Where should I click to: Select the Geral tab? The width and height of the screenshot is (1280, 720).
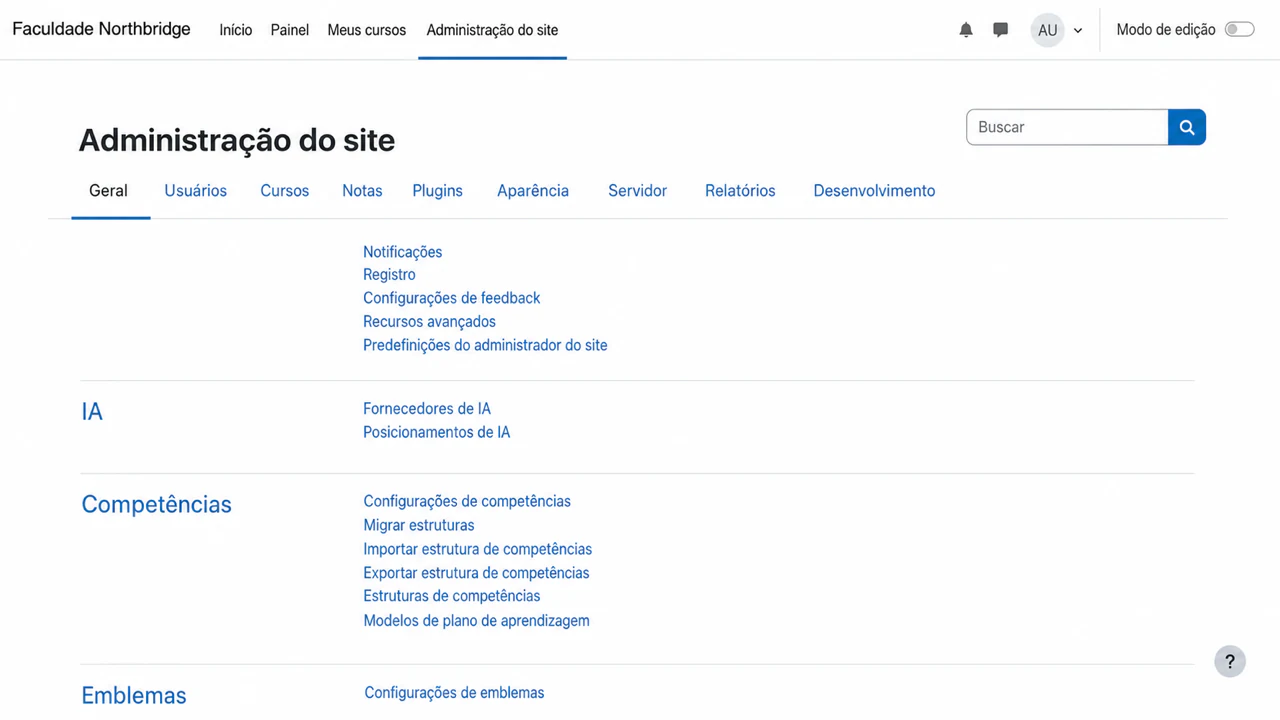109,191
